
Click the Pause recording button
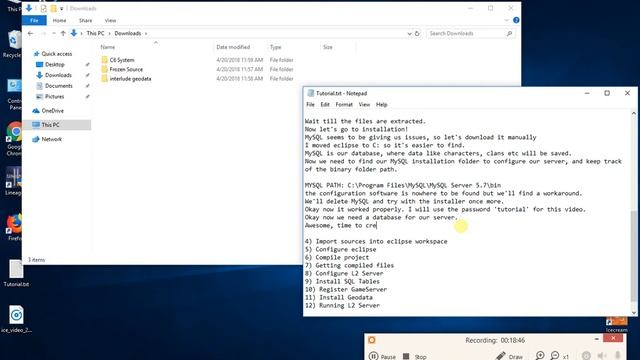pyautogui.click(x=382, y=356)
